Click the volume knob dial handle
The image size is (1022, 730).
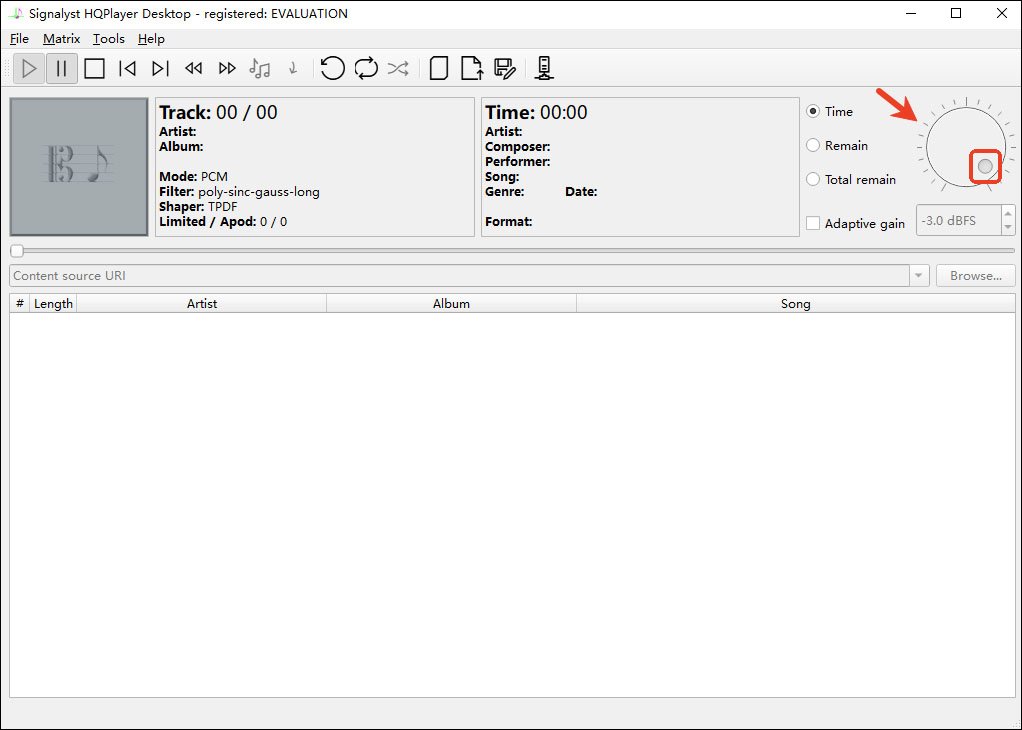point(985,166)
